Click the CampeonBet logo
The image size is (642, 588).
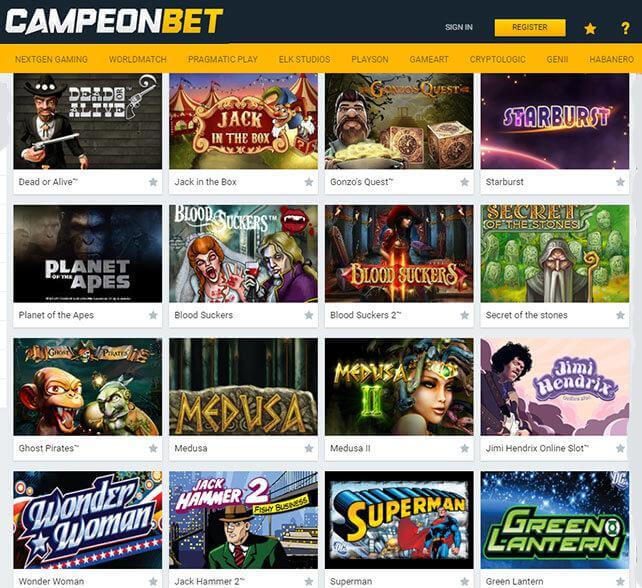(x=114, y=21)
